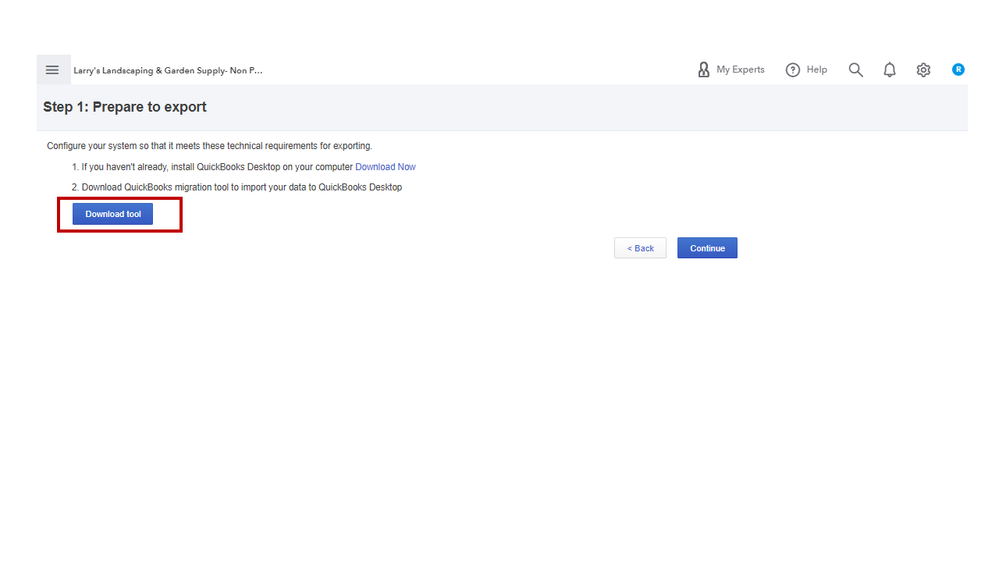Proceed with the Continue button
Image resolution: width=999 pixels, height=562 pixels.
coord(707,248)
